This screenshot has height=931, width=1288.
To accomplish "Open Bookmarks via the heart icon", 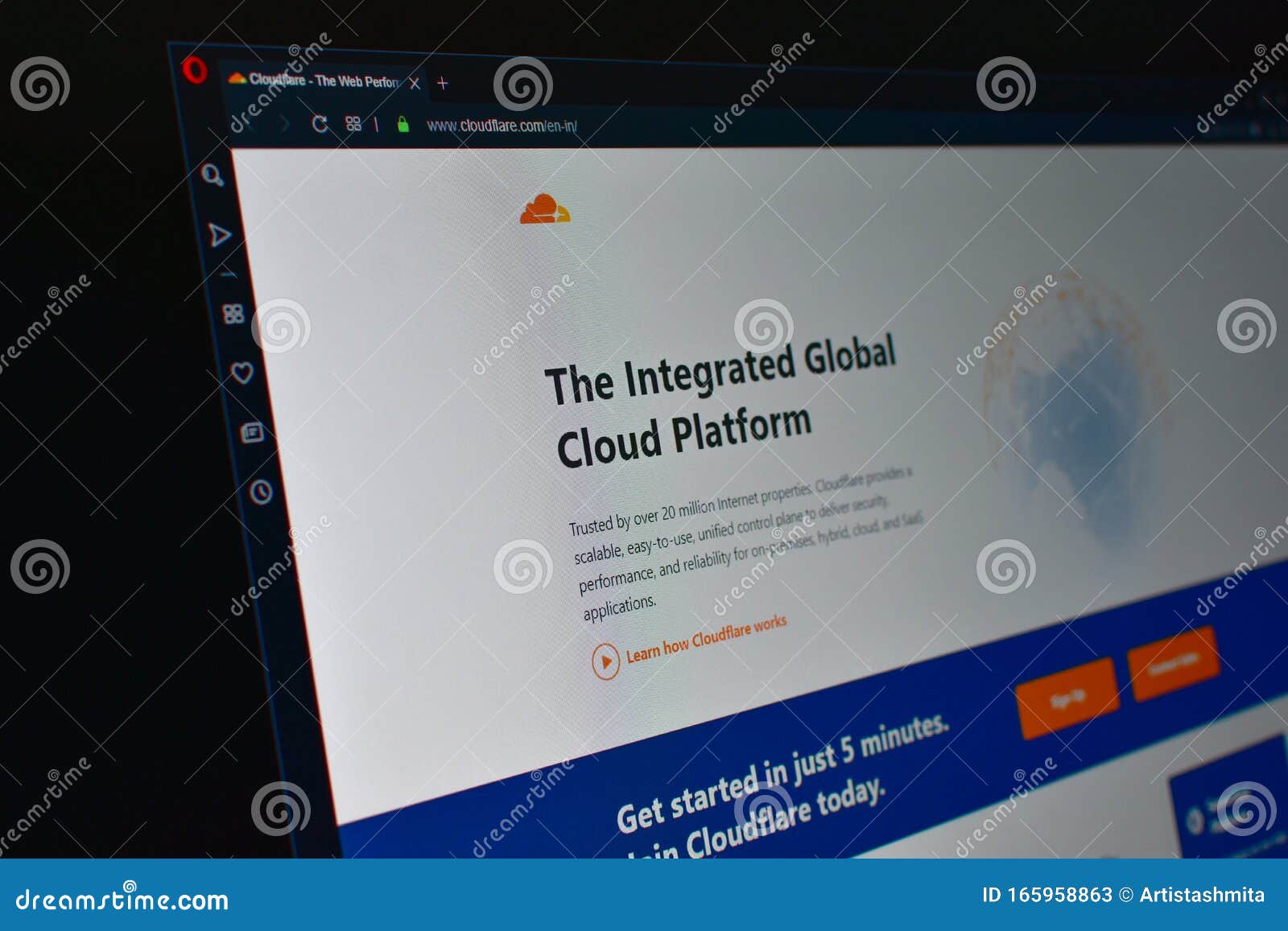I will pyautogui.click(x=242, y=371).
